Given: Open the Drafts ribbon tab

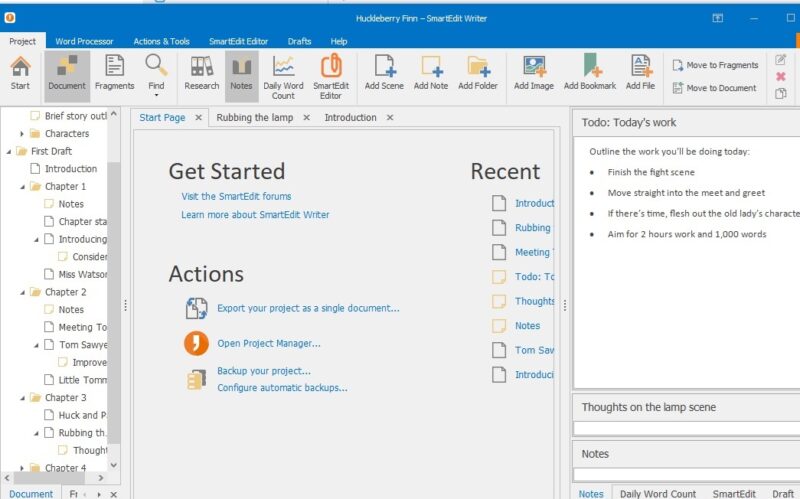Looking at the screenshot, I should click(x=299, y=41).
